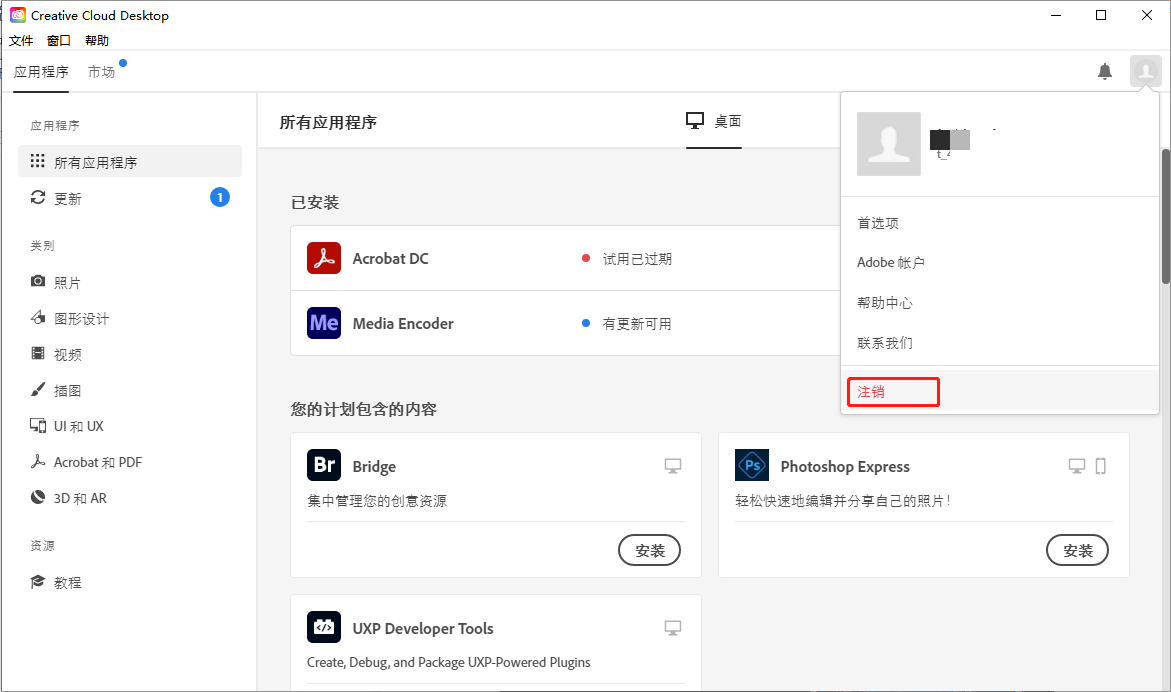This screenshot has height=692, width=1171.
Task: Open the 文件 menu
Action: [21, 40]
